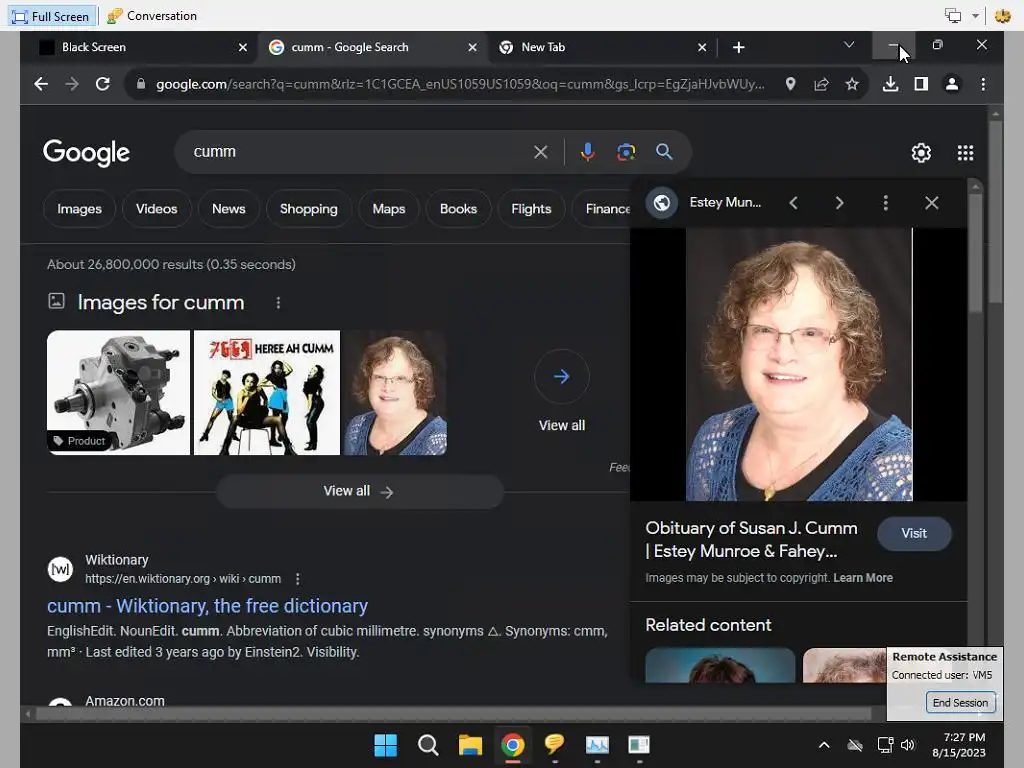
Task: Close the image preview panel
Action: (x=932, y=203)
